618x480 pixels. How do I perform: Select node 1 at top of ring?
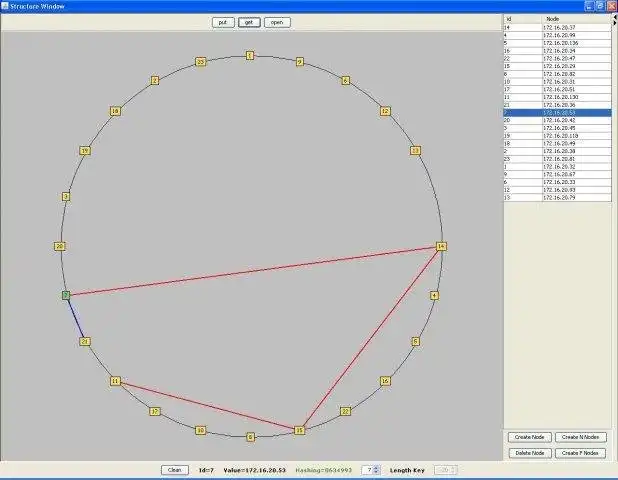(x=249, y=55)
